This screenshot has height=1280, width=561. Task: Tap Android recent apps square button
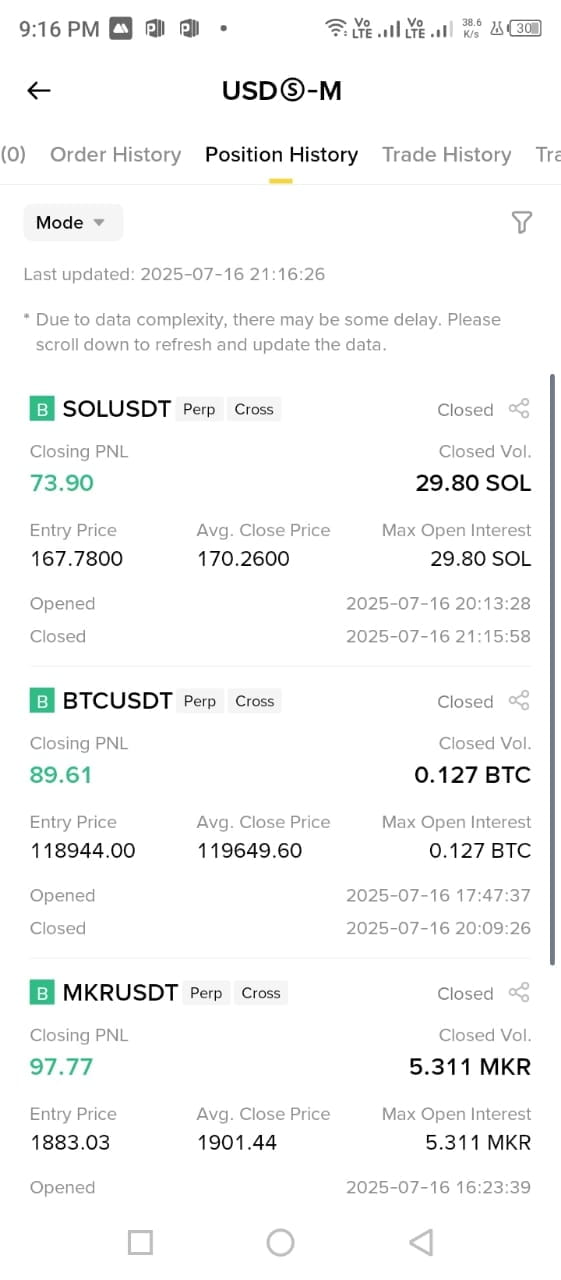[141, 1242]
